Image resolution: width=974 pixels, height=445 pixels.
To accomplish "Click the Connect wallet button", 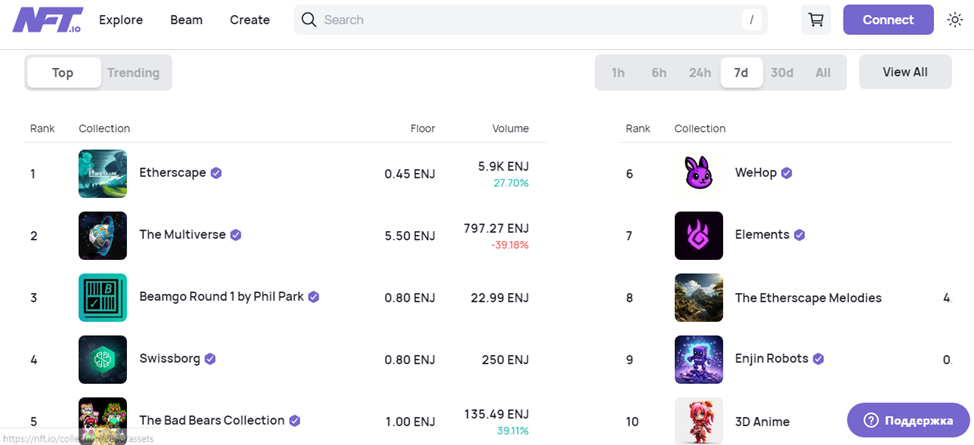I will pos(888,20).
